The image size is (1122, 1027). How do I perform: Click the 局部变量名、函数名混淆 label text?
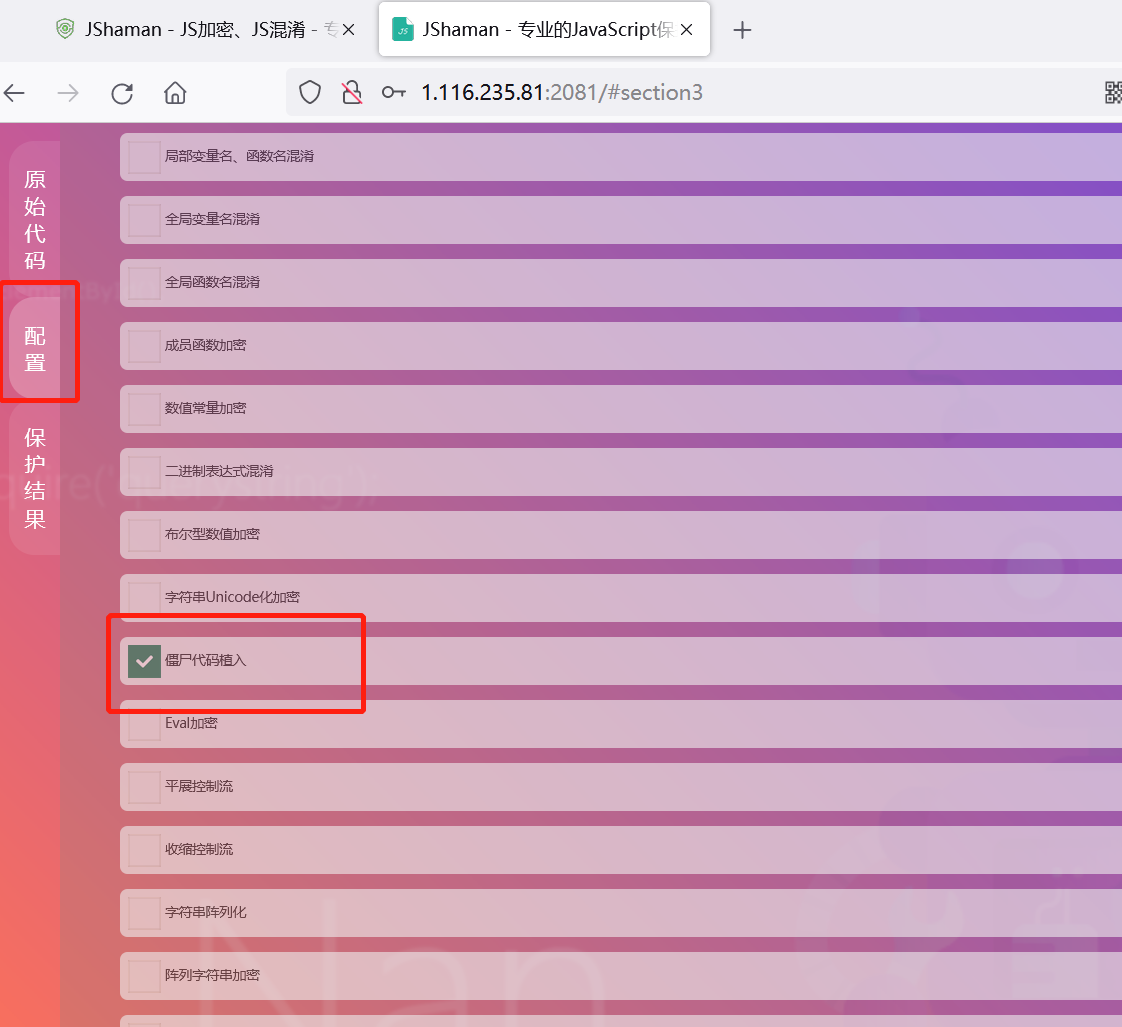tap(239, 156)
